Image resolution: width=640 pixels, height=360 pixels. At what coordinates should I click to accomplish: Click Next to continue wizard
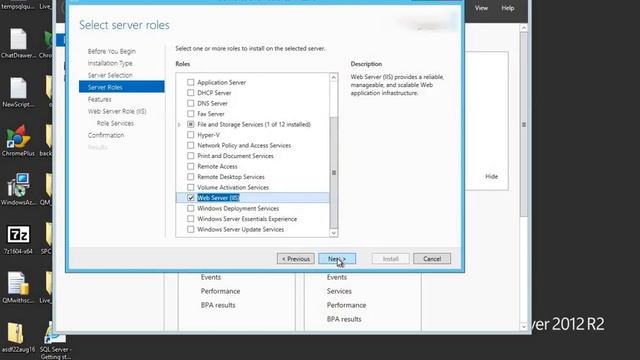pyautogui.click(x=337, y=259)
